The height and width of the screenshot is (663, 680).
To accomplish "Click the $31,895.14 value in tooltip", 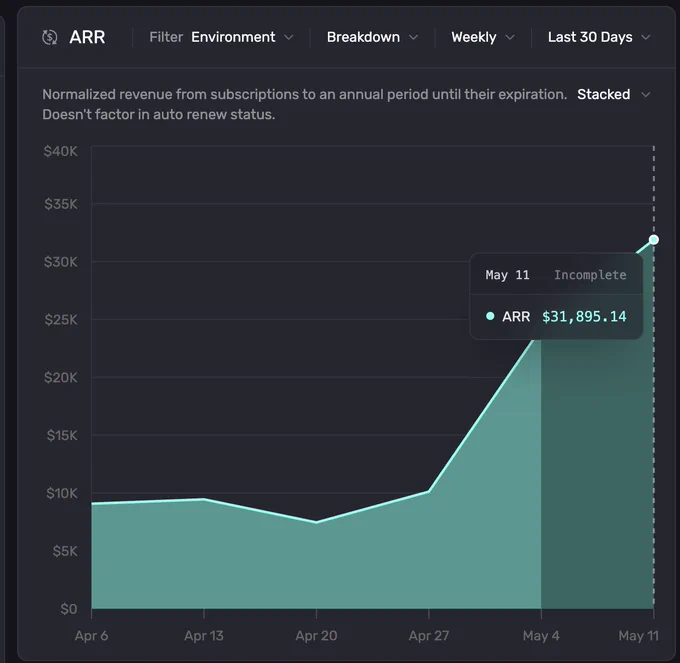I will coord(584,317).
